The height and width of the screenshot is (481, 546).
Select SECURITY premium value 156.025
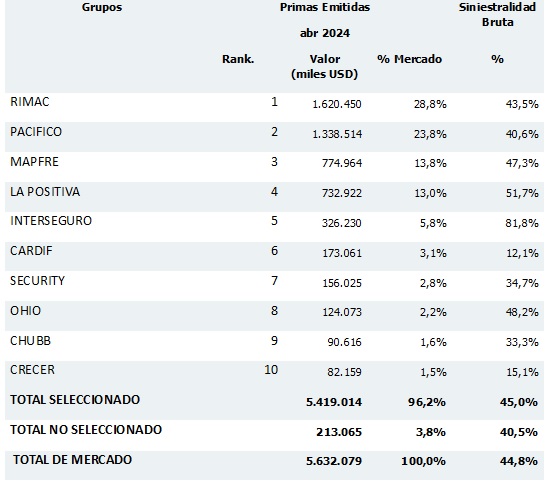tap(342, 283)
